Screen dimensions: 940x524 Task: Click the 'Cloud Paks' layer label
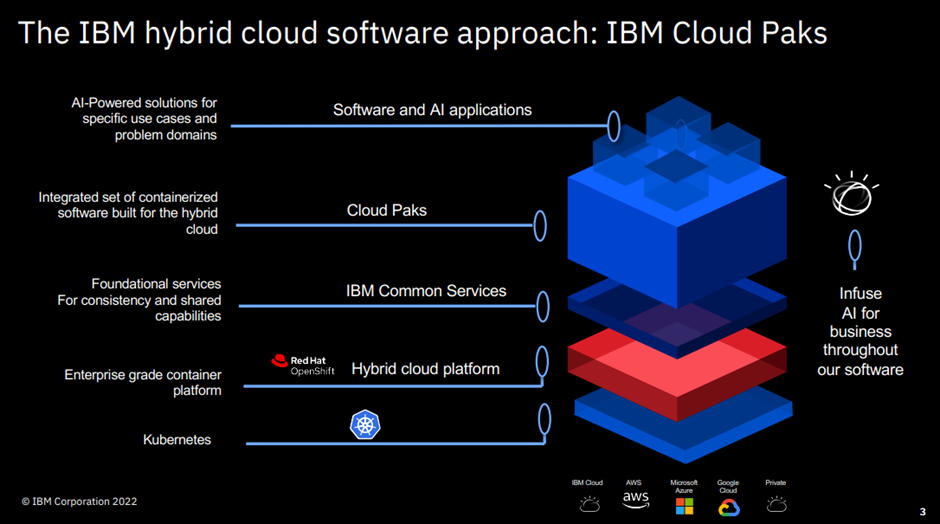coord(387,210)
